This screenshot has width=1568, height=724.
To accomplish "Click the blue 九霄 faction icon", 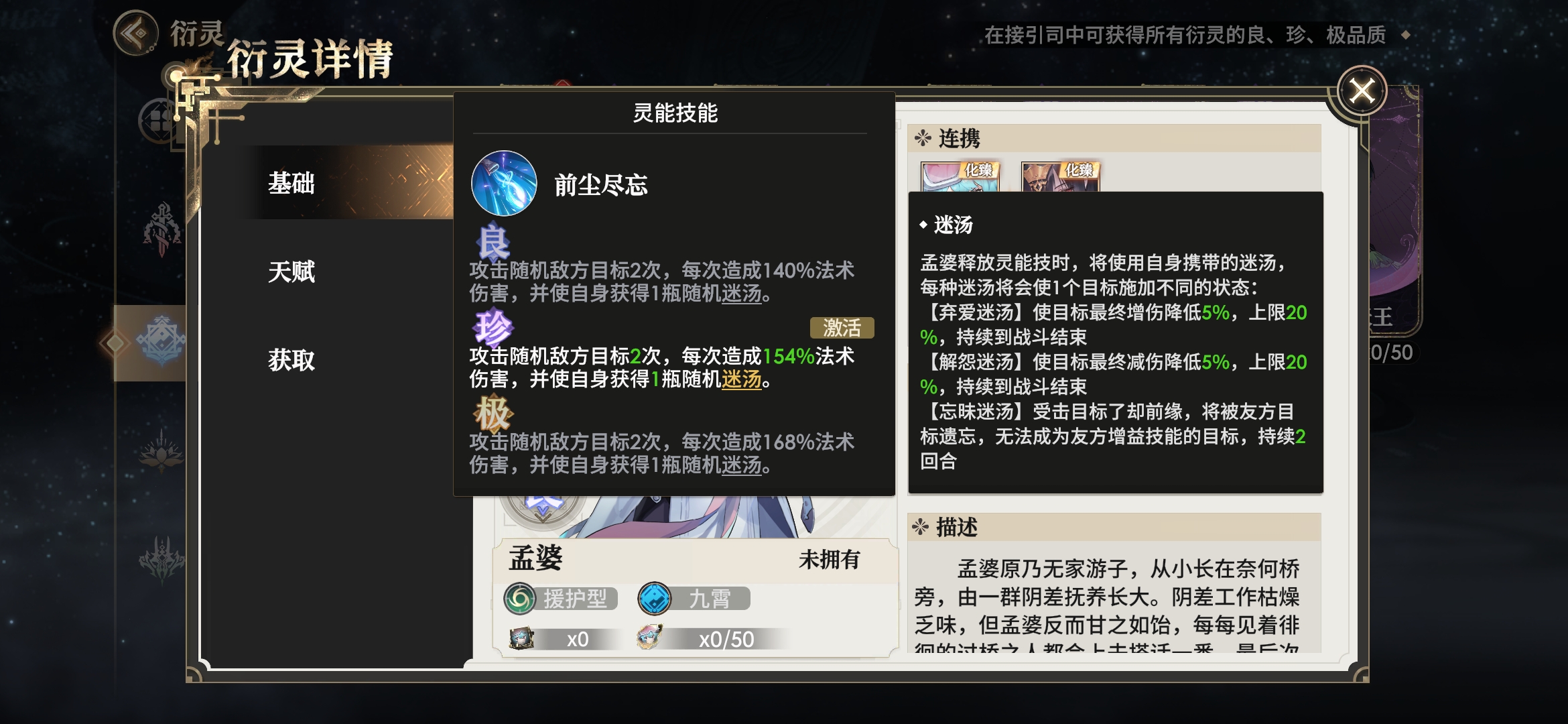I will 655,599.
